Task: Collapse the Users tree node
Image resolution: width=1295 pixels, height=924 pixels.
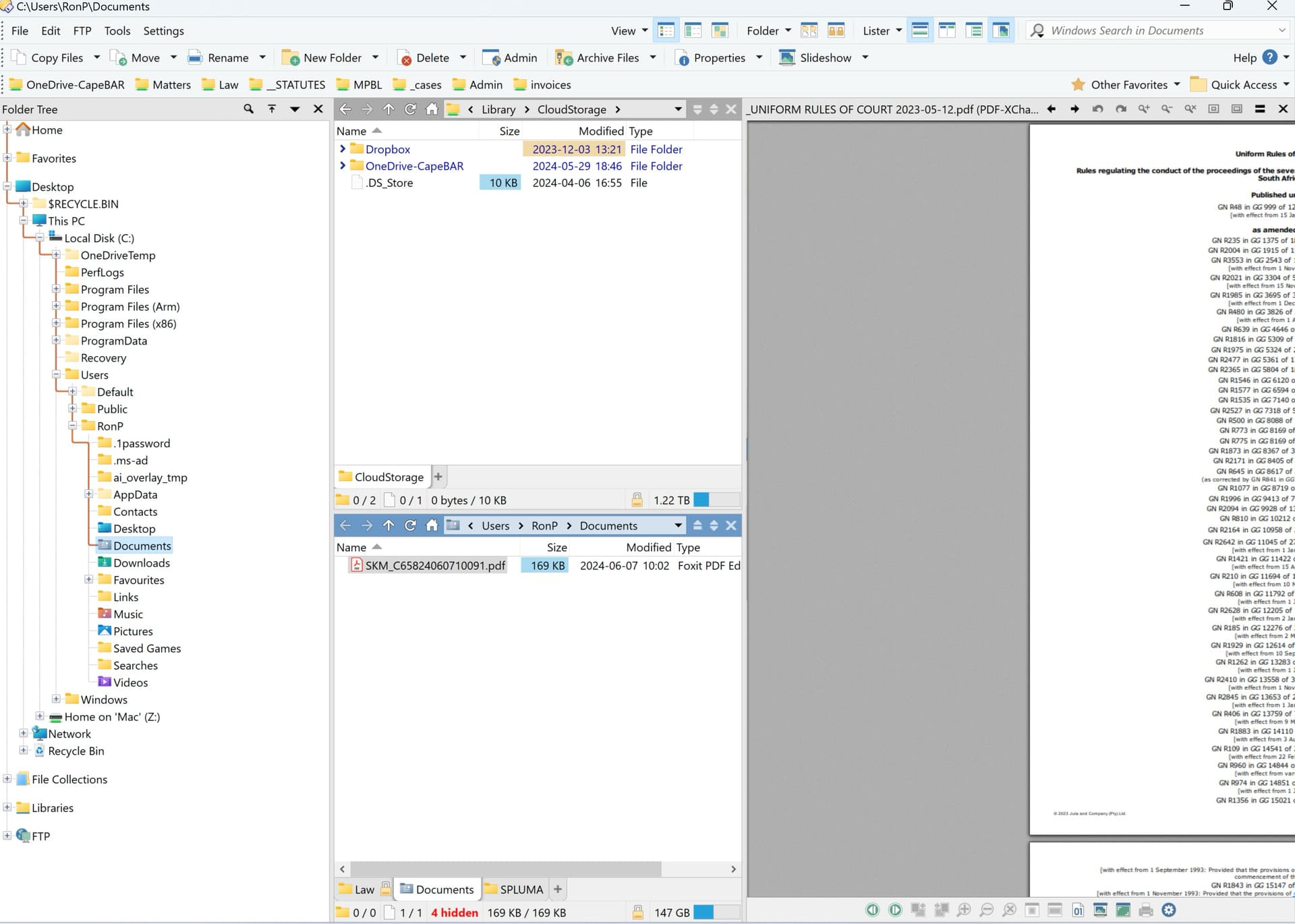Action: point(56,374)
